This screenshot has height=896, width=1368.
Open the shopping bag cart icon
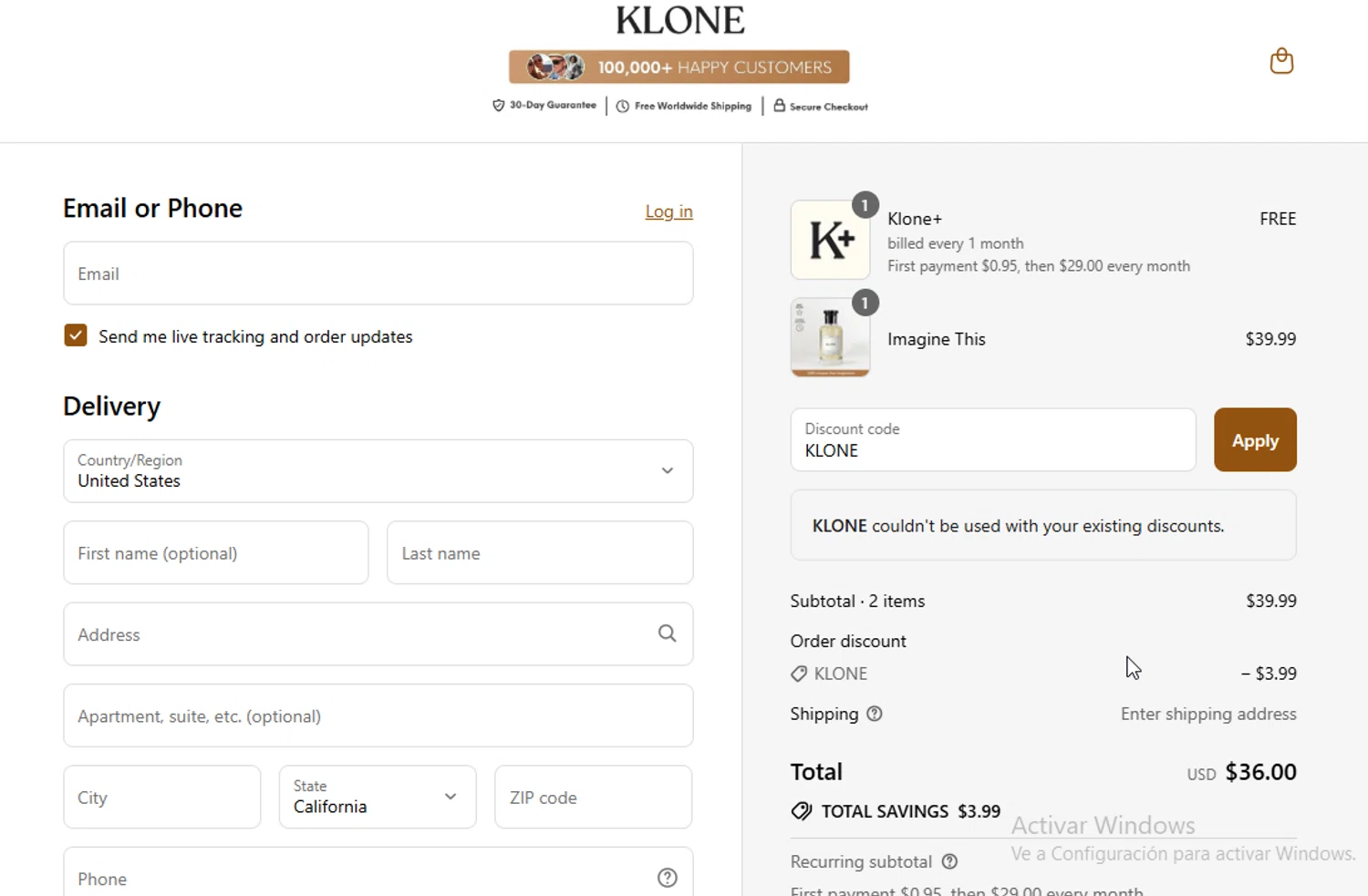click(x=1281, y=61)
